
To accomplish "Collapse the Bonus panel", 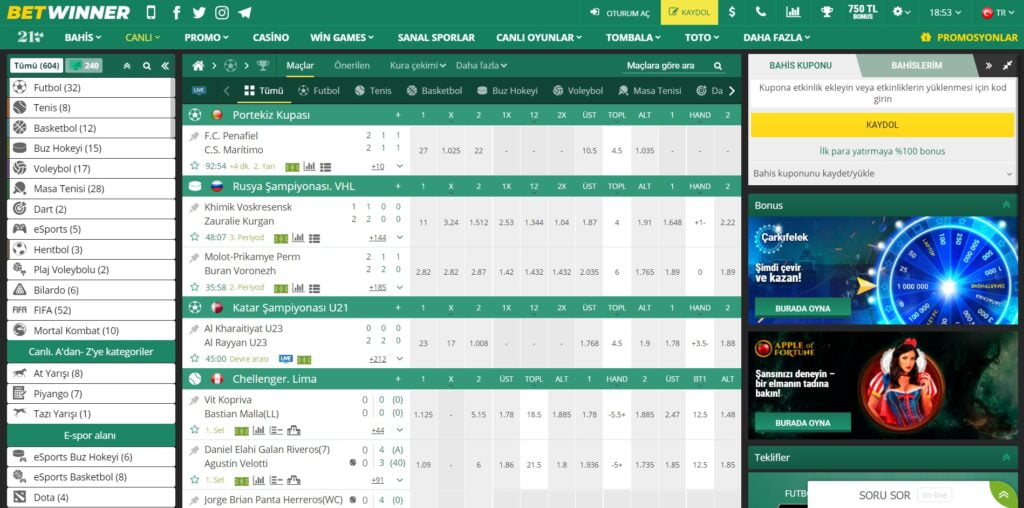I will click(1006, 205).
